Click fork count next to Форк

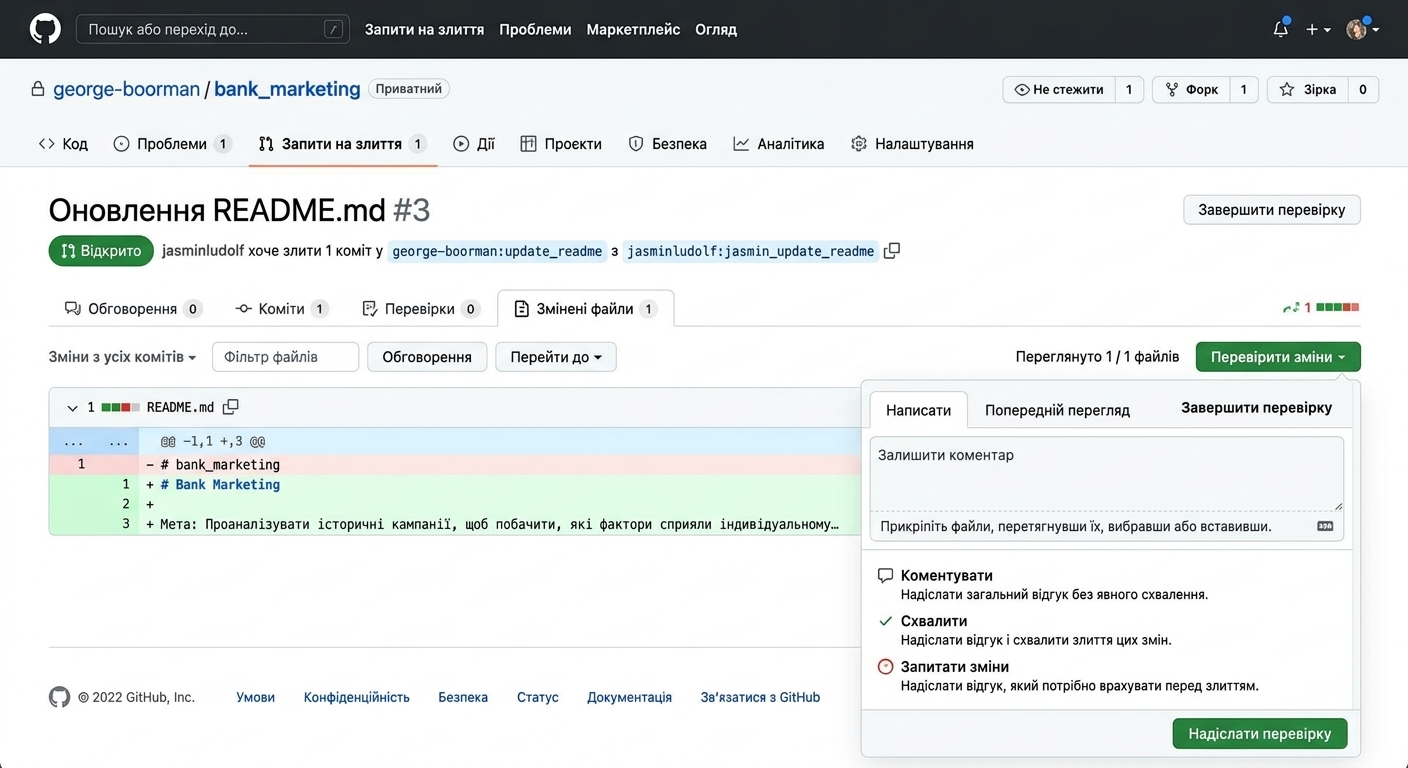[1244, 90]
